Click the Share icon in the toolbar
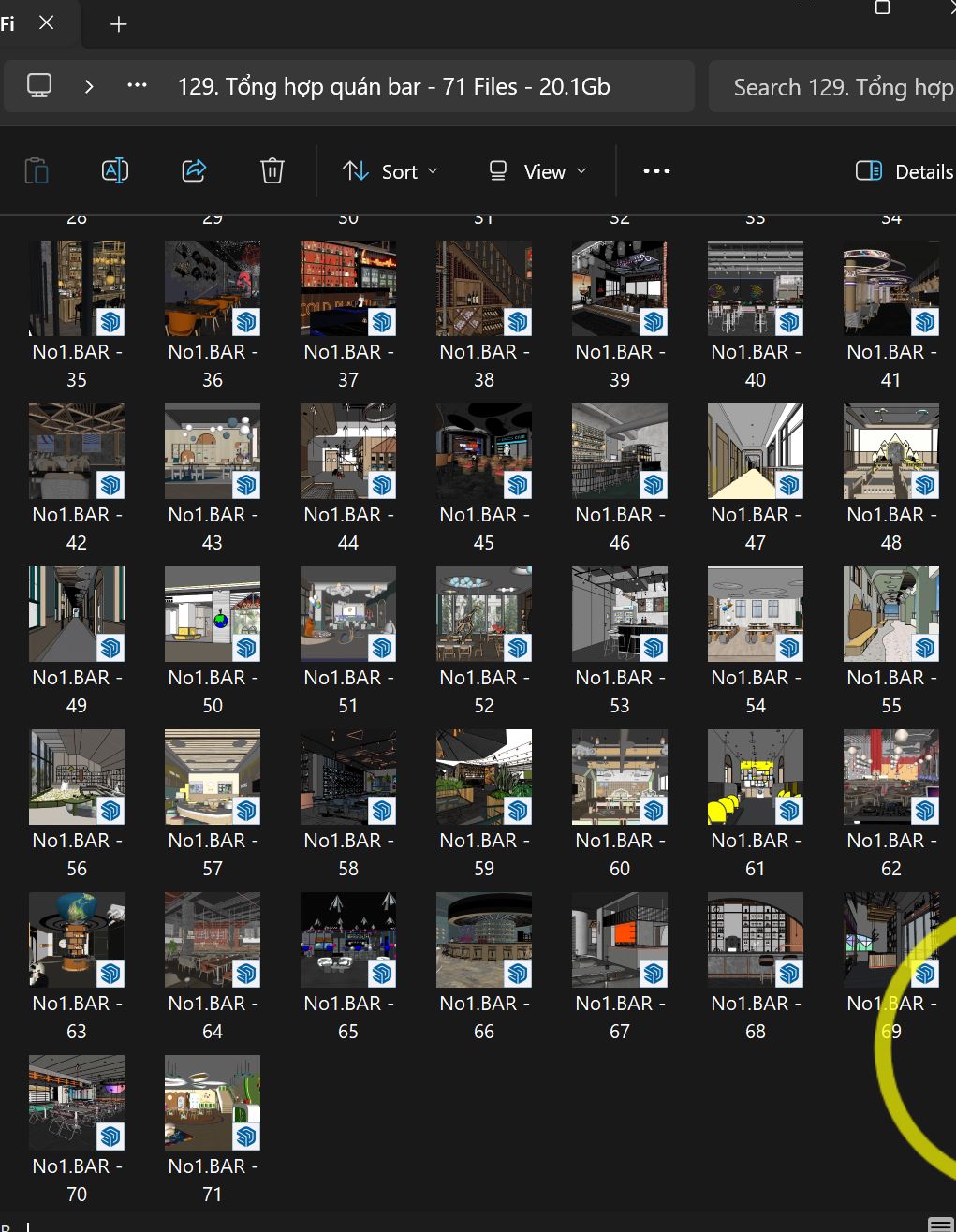The height and width of the screenshot is (1232, 956). tap(194, 170)
